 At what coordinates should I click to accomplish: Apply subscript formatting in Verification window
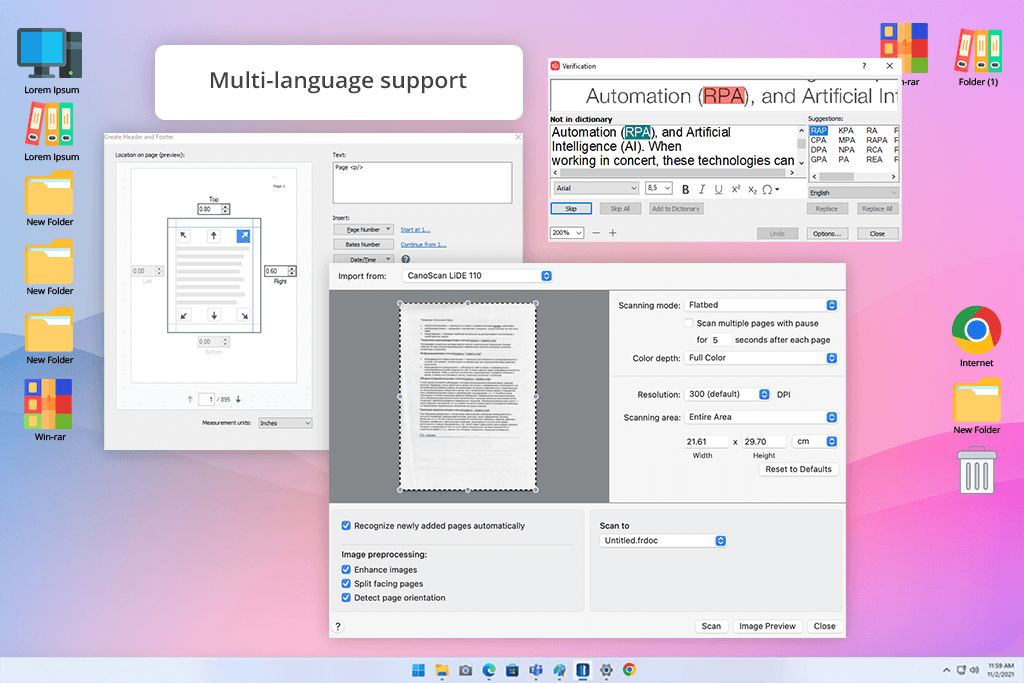[752, 189]
